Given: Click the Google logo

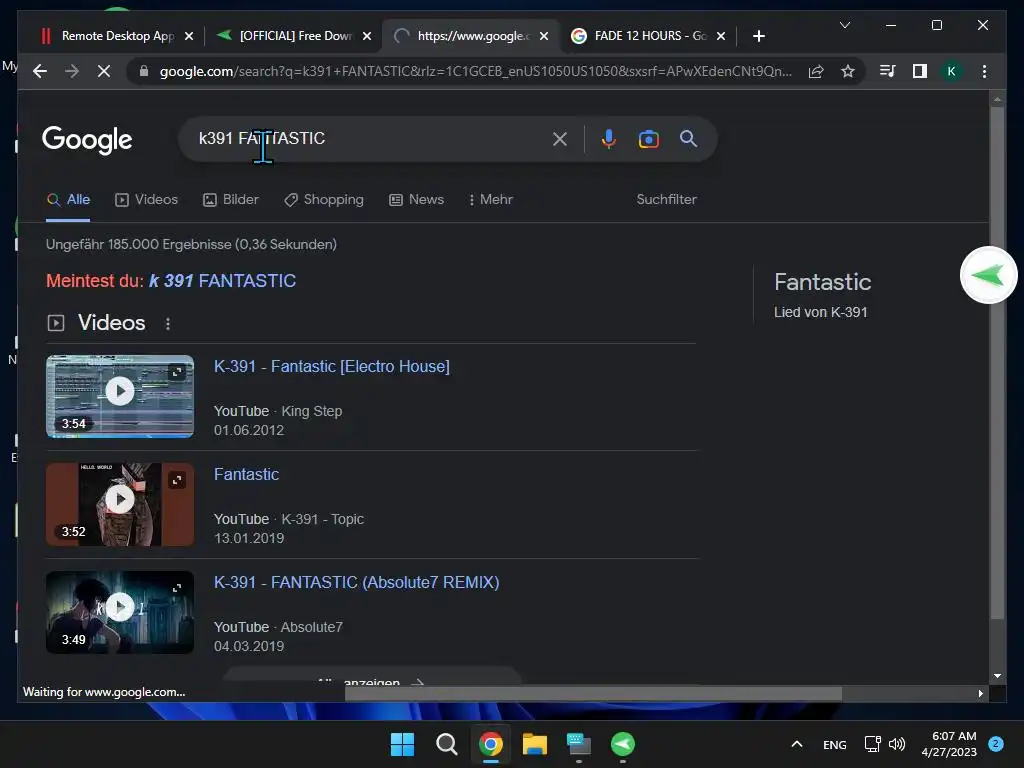Looking at the screenshot, I should pyautogui.click(x=87, y=139).
